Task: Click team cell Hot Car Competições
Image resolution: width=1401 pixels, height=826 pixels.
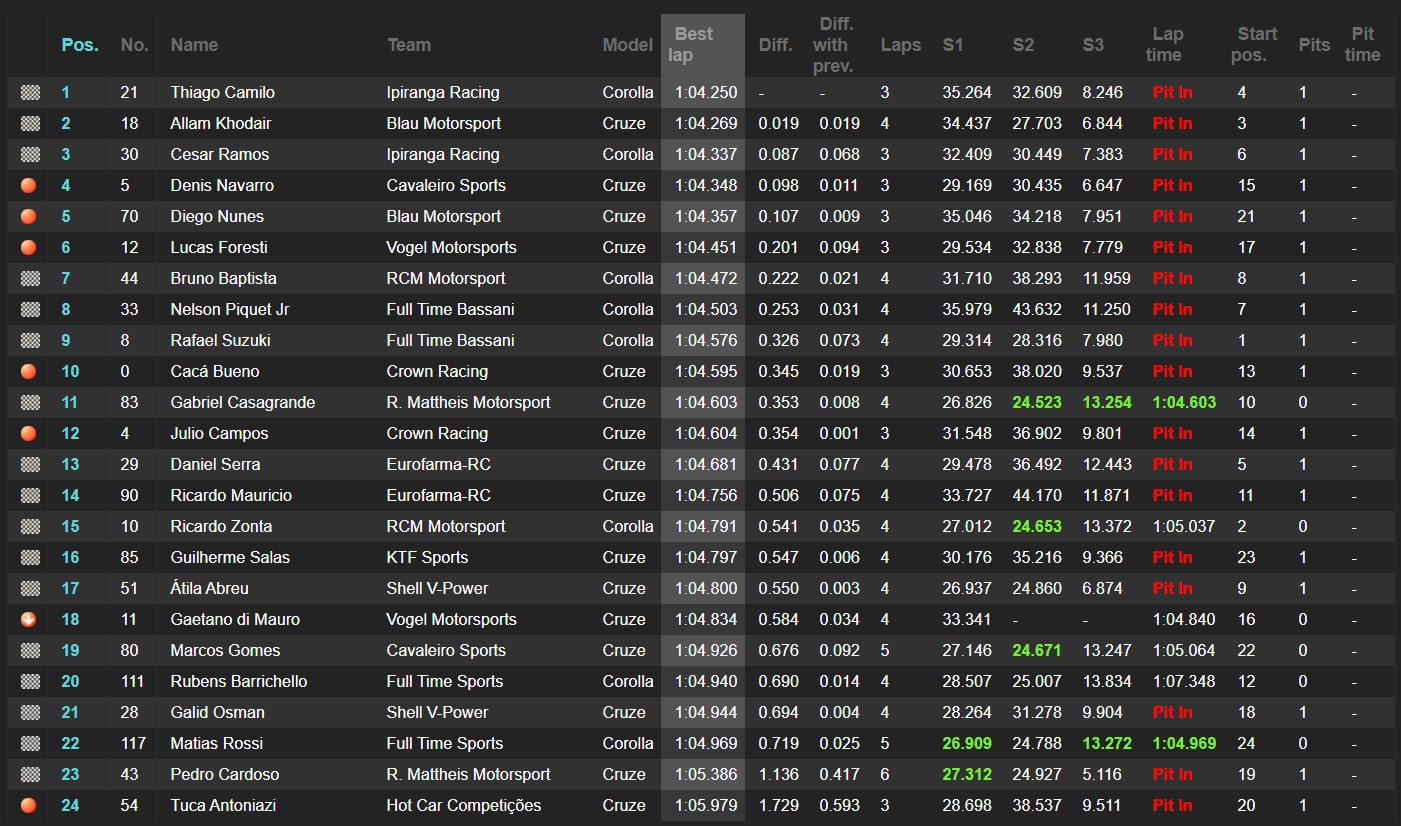Action: pos(464,805)
